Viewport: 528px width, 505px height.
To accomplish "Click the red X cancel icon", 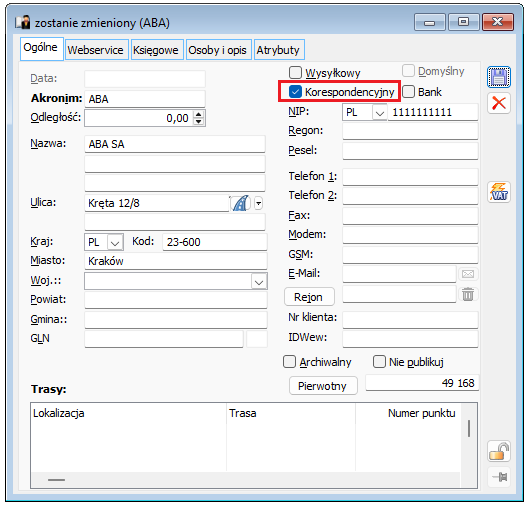I will [x=498, y=103].
